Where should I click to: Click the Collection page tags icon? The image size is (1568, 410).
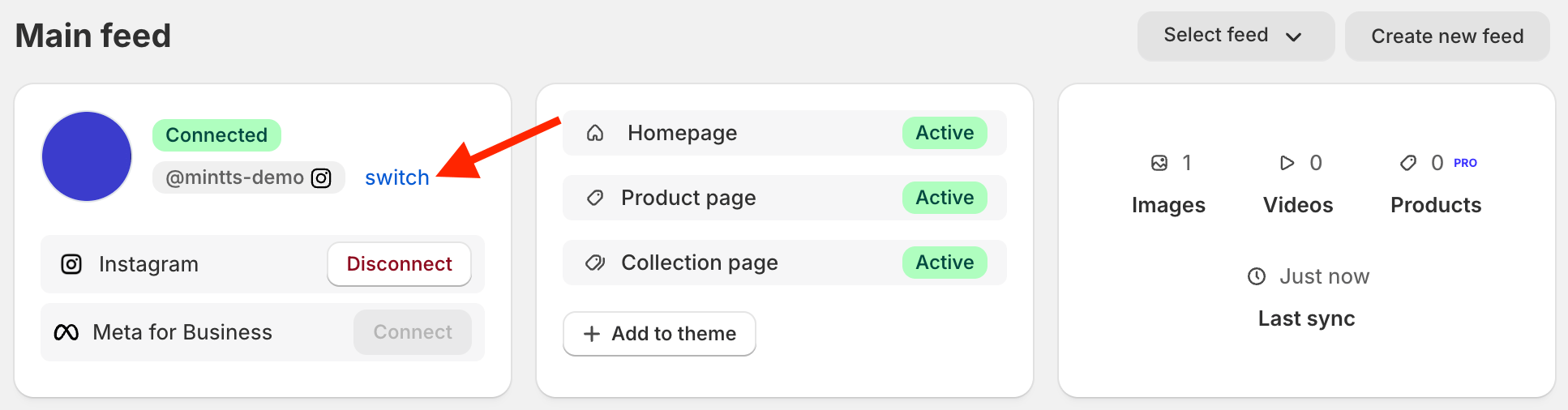595,263
